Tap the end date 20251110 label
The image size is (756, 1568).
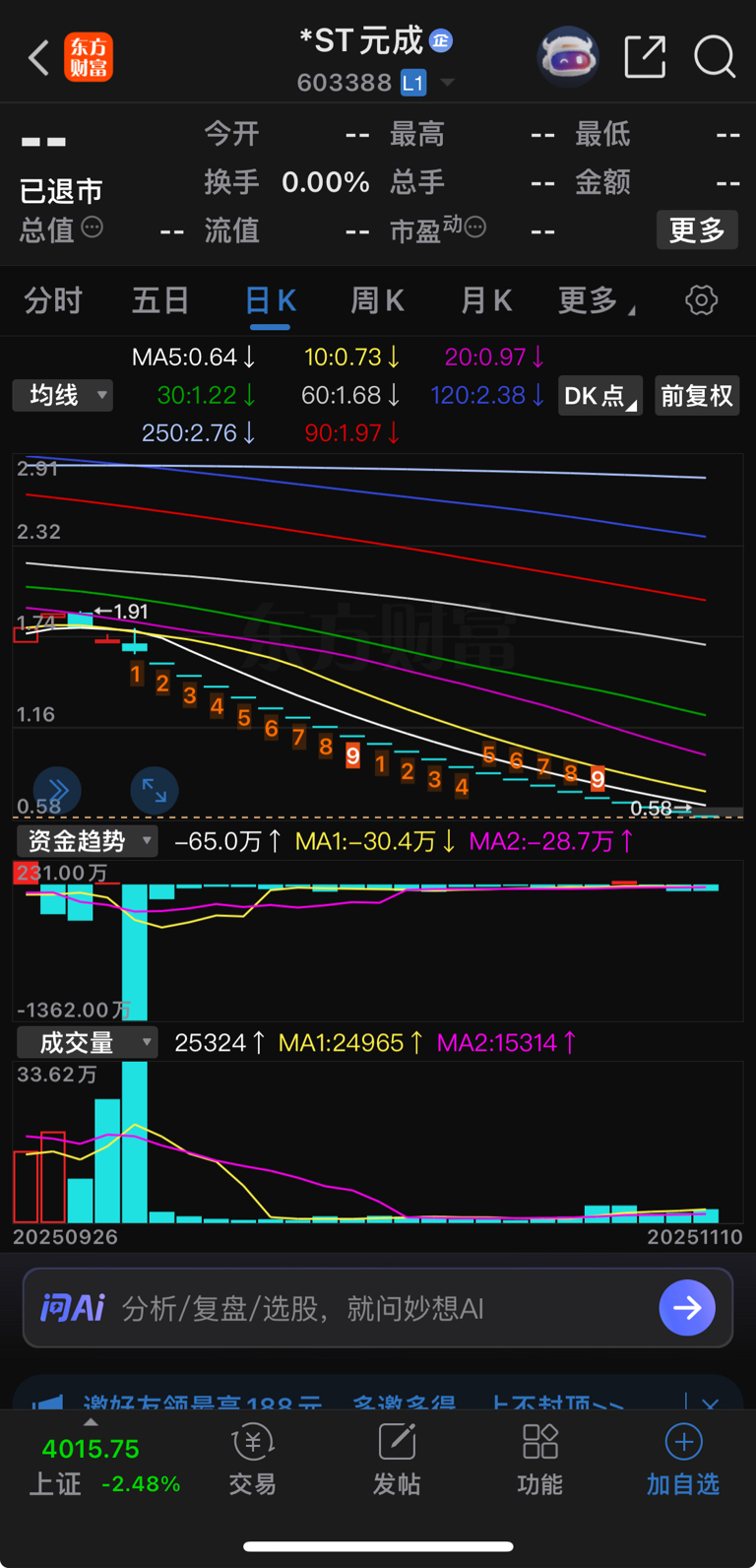point(695,1237)
